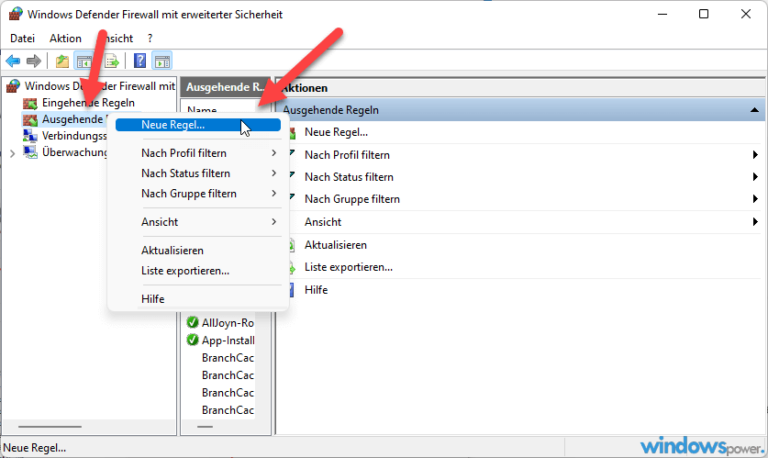The image size is (768, 458).
Task: Click the rules list horizontal scrollbar
Action: click(x=205, y=427)
